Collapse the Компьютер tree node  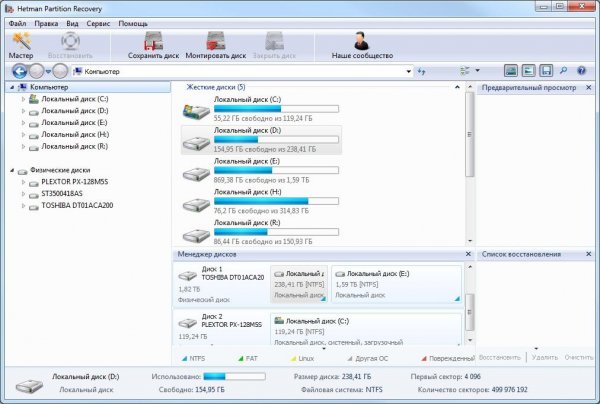tap(12, 88)
